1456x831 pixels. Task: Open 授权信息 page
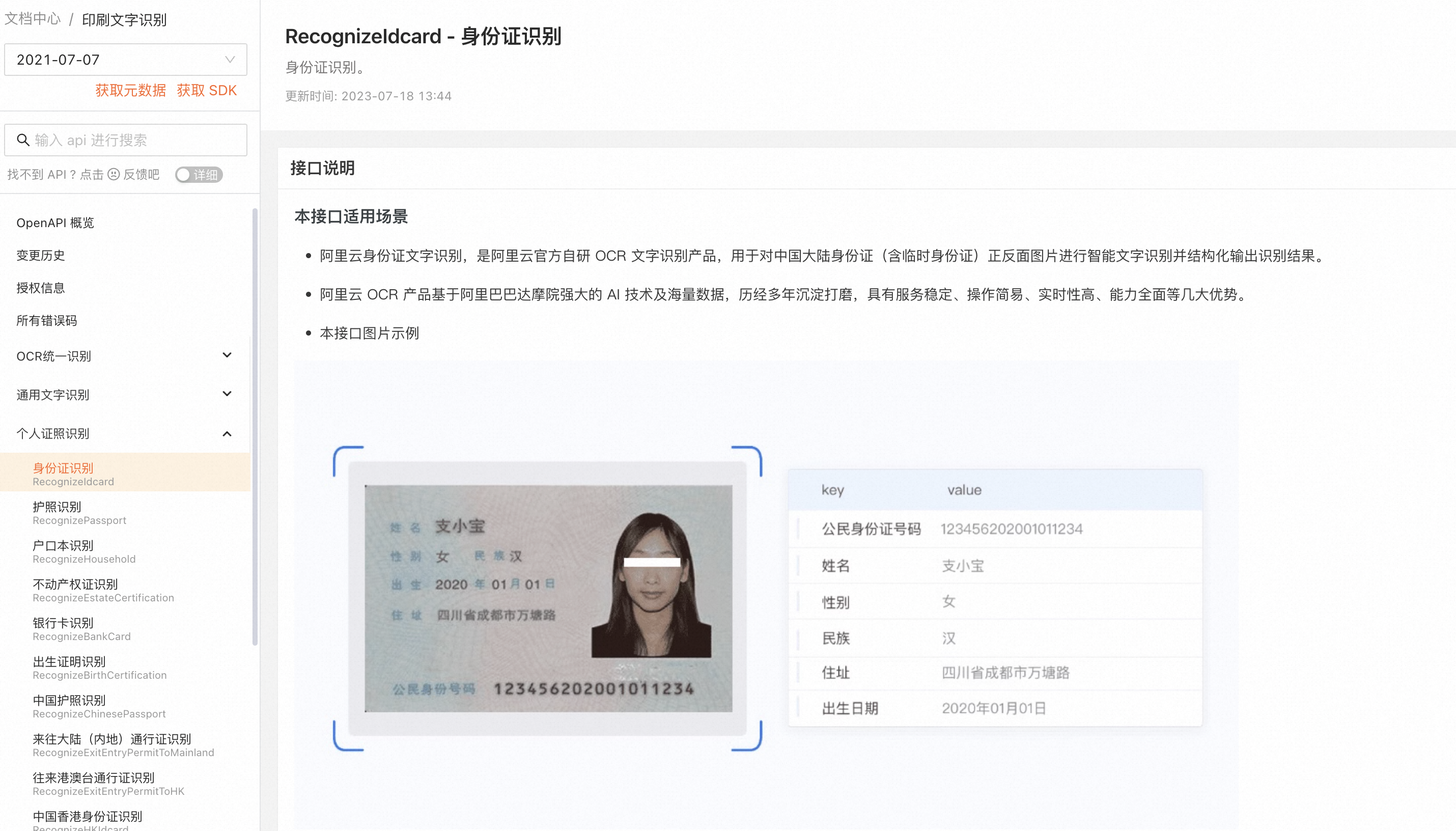click(x=41, y=288)
